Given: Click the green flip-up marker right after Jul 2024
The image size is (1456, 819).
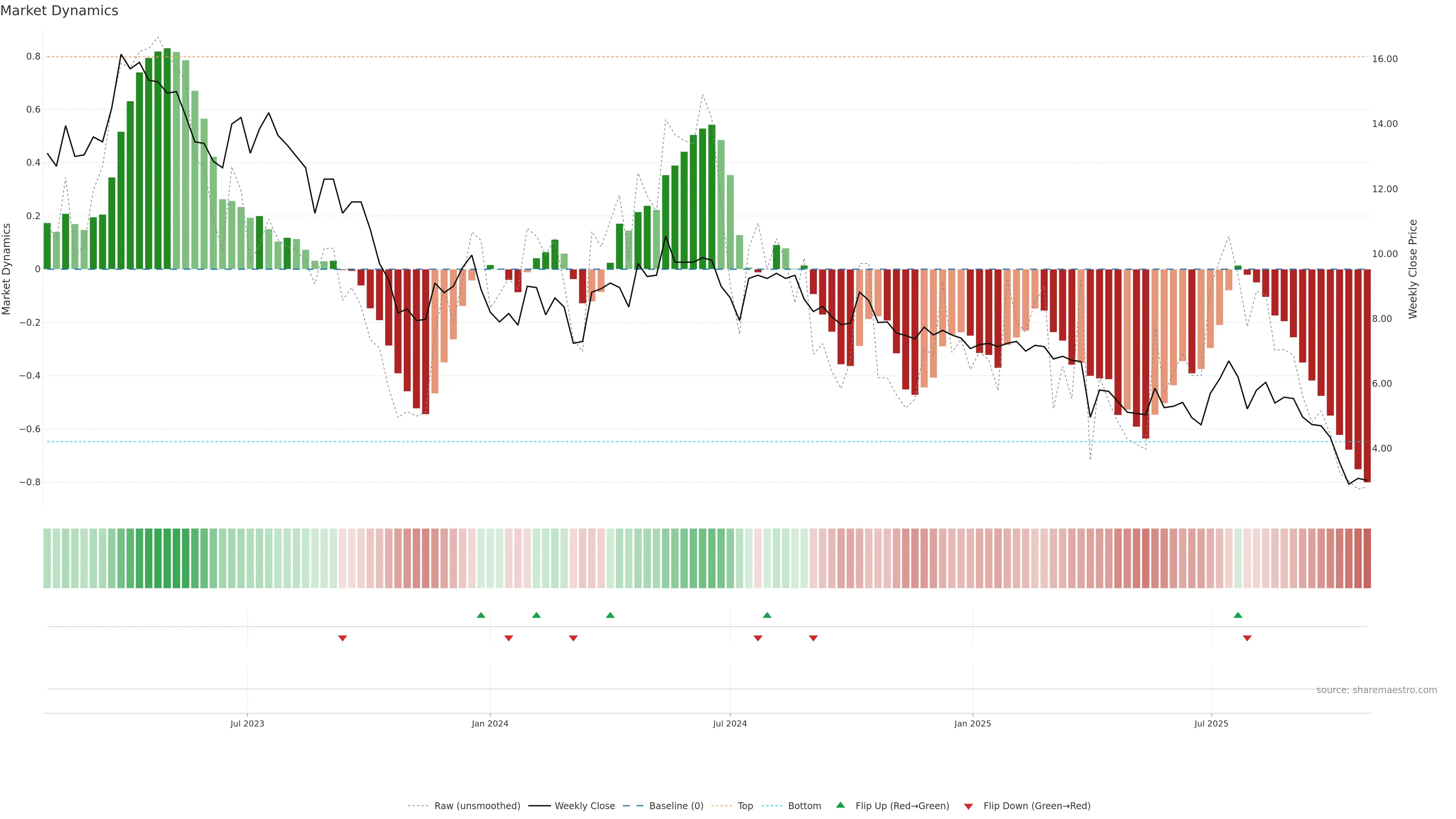Looking at the screenshot, I should click(767, 615).
